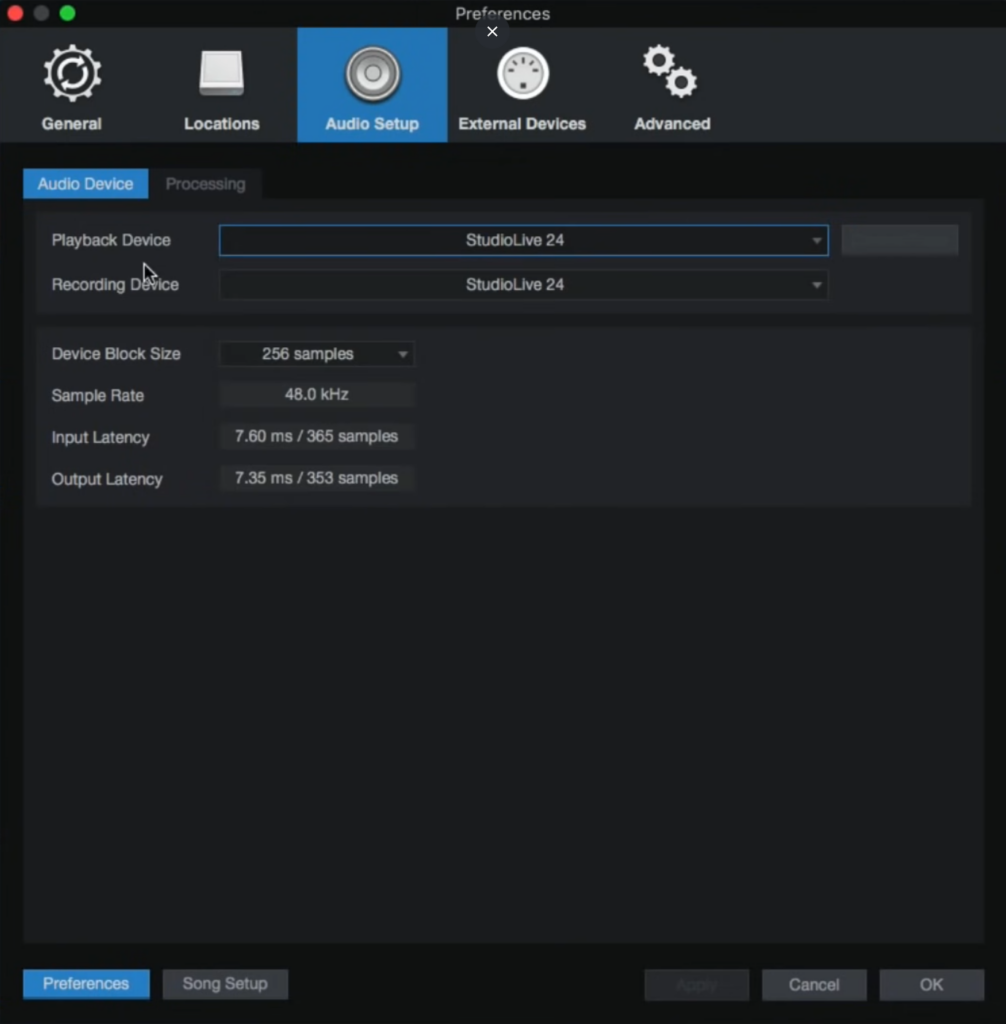Image resolution: width=1006 pixels, height=1024 pixels.
Task: Click the Output Latency value field
Action: [317, 478]
